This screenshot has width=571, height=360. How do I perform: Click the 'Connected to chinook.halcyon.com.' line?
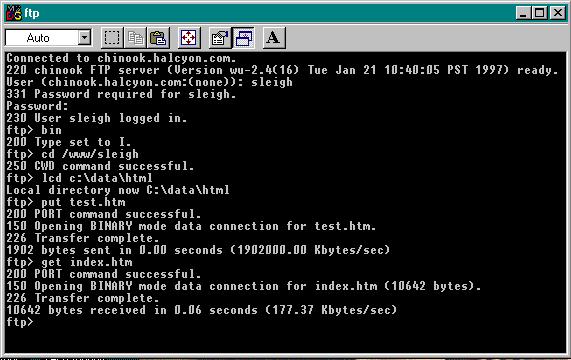(121, 58)
